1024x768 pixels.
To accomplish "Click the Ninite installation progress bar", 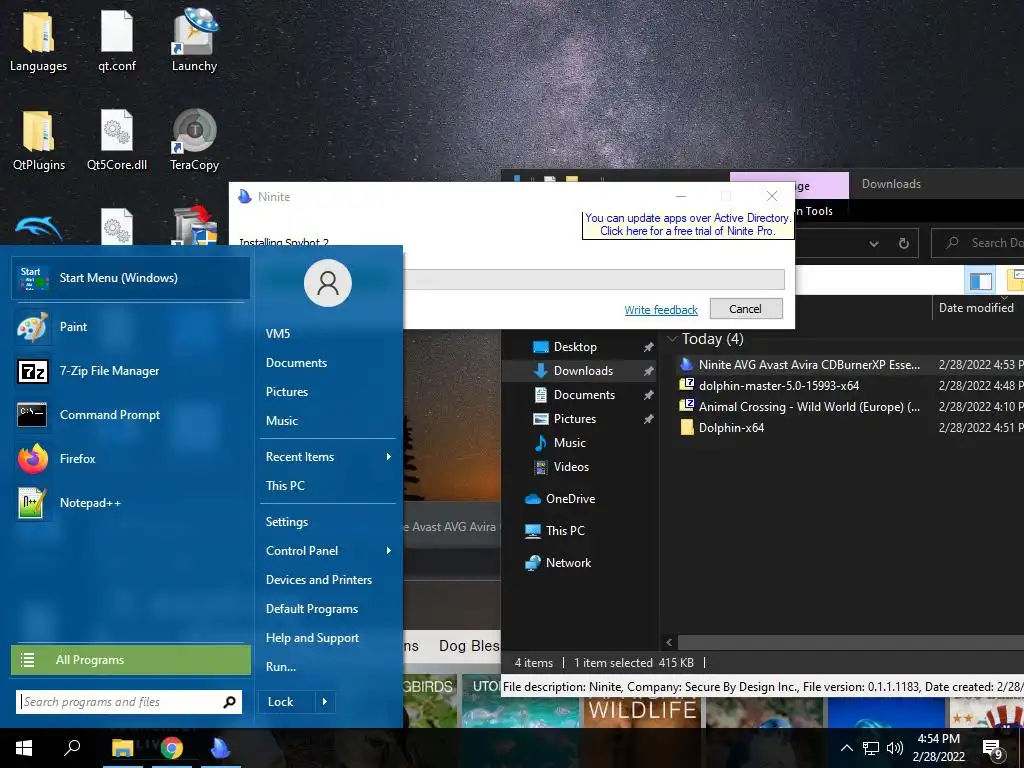I will pyautogui.click(x=594, y=280).
